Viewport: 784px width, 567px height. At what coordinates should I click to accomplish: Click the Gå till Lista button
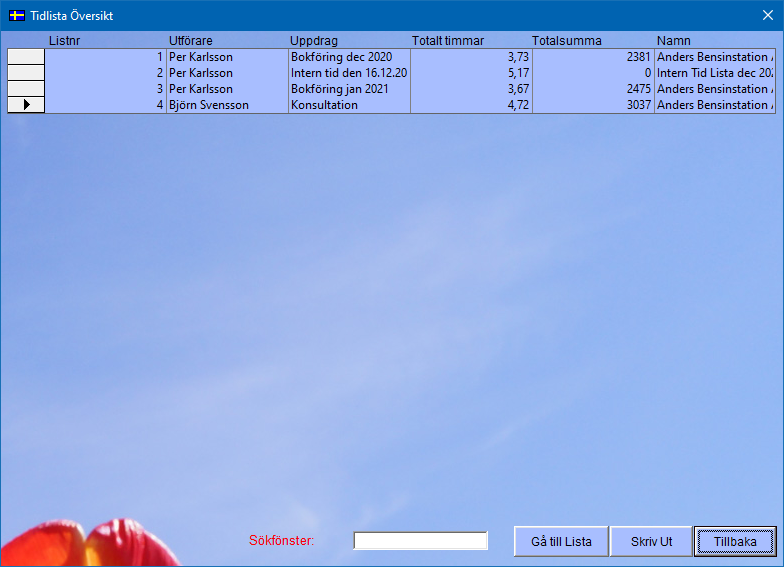(x=561, y=541)
